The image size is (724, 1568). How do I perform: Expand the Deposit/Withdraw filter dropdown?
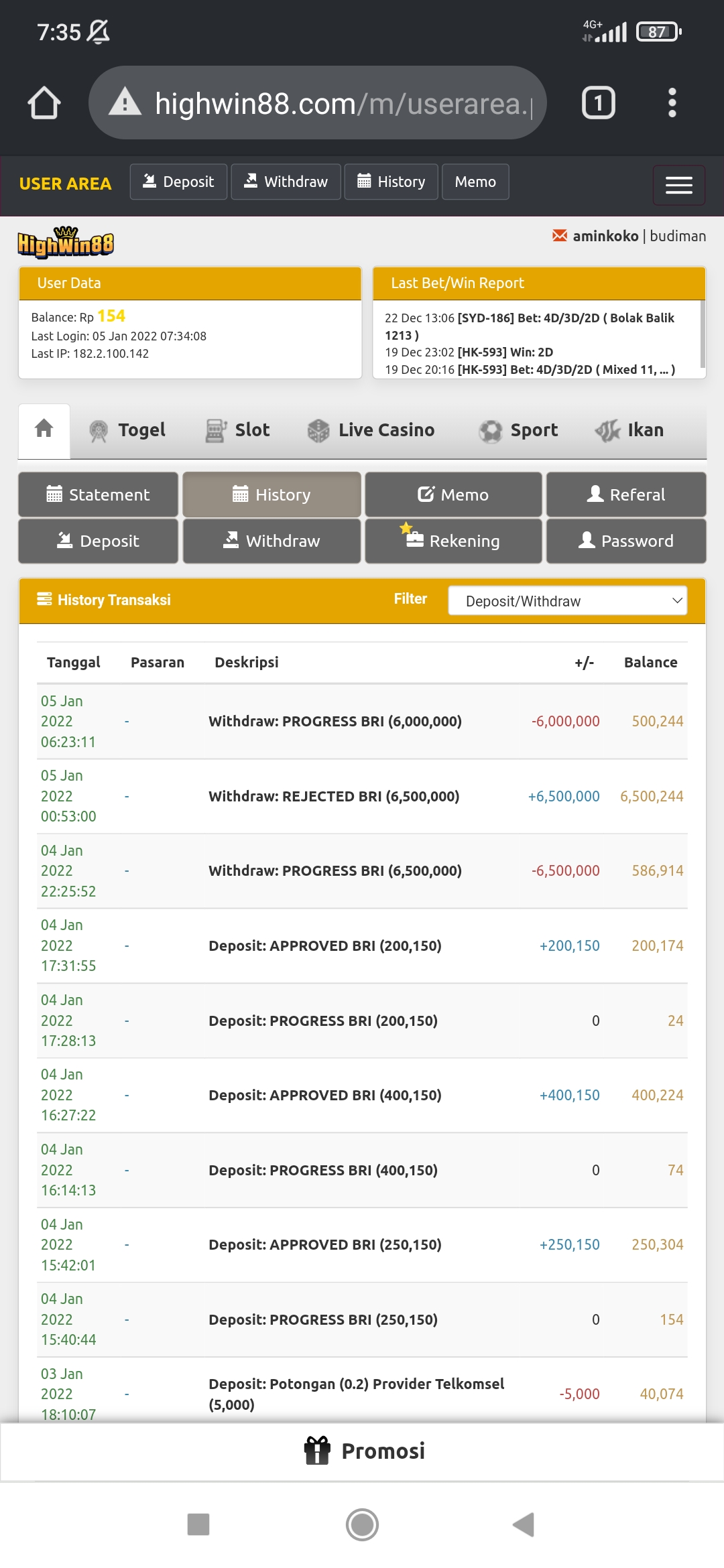567,600
